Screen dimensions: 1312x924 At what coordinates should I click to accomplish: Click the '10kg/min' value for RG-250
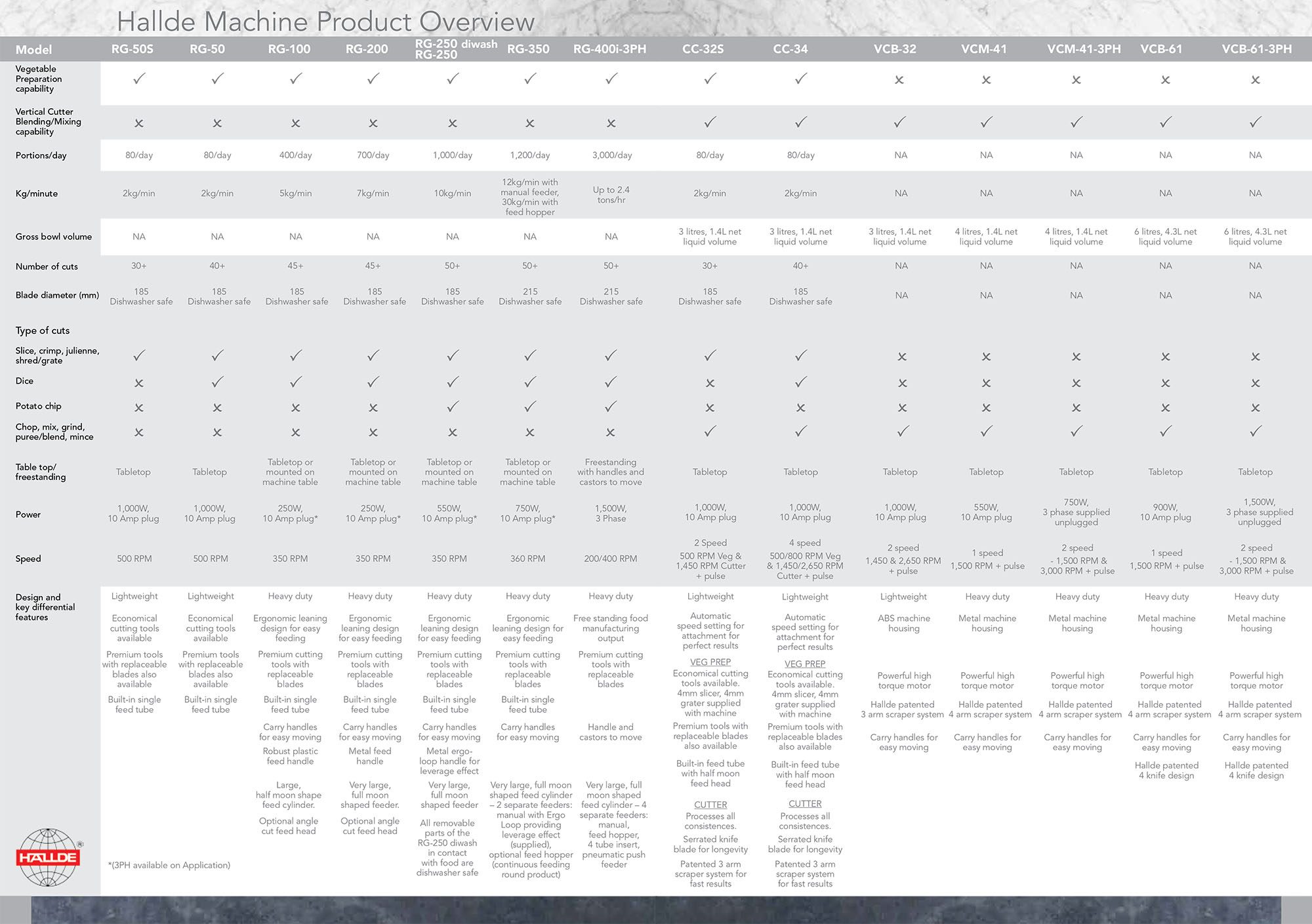[453, 193]
